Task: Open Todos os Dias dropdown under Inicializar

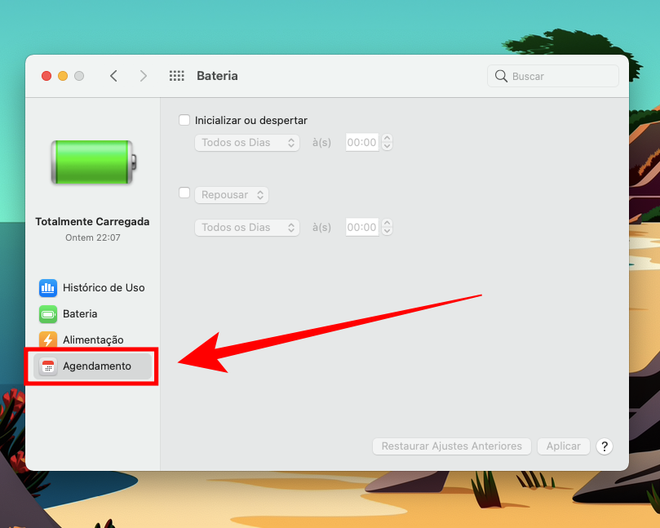Action: click(247, 143)
